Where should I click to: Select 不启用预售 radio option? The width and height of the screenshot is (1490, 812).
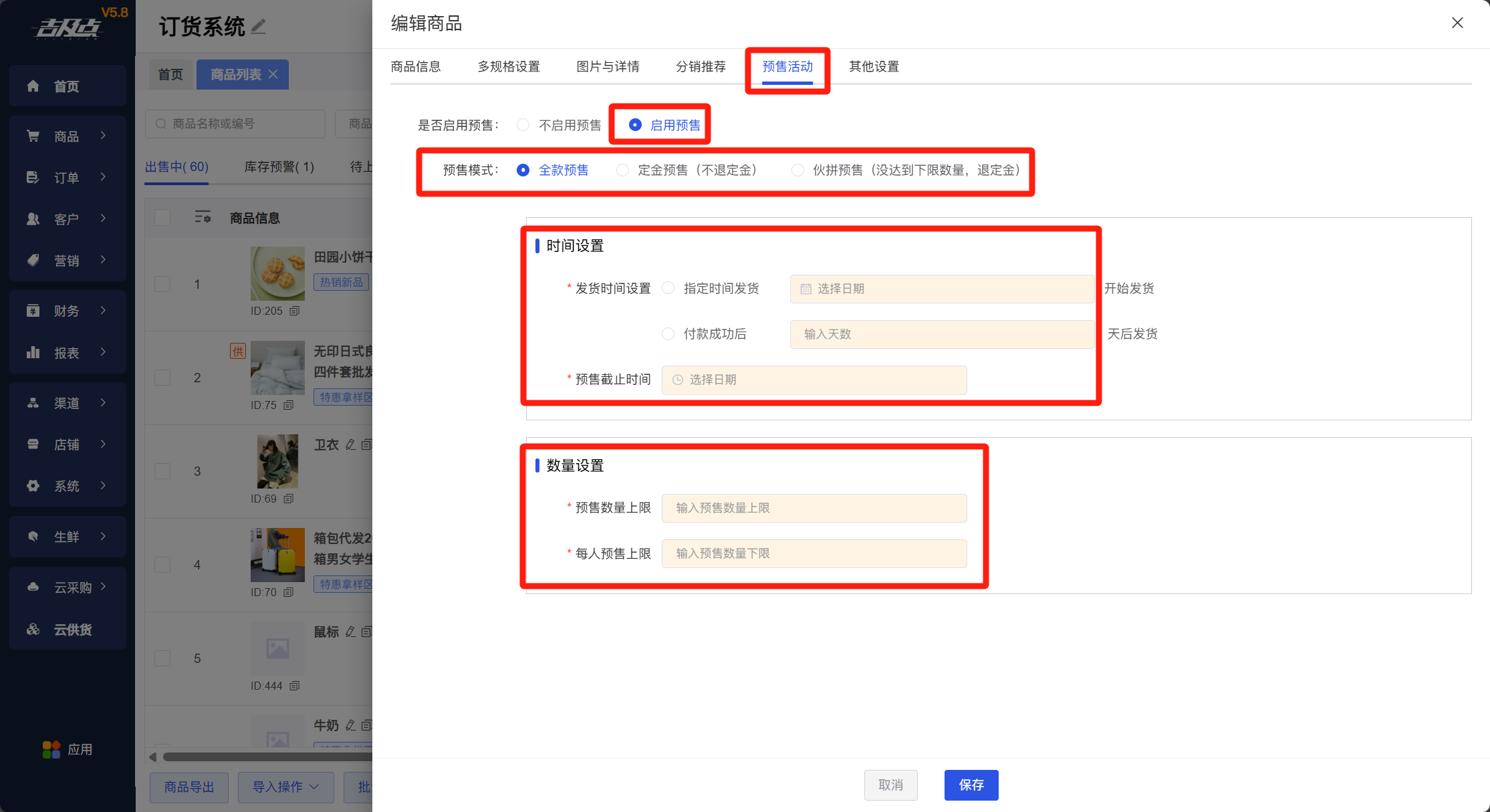point(523,125)
